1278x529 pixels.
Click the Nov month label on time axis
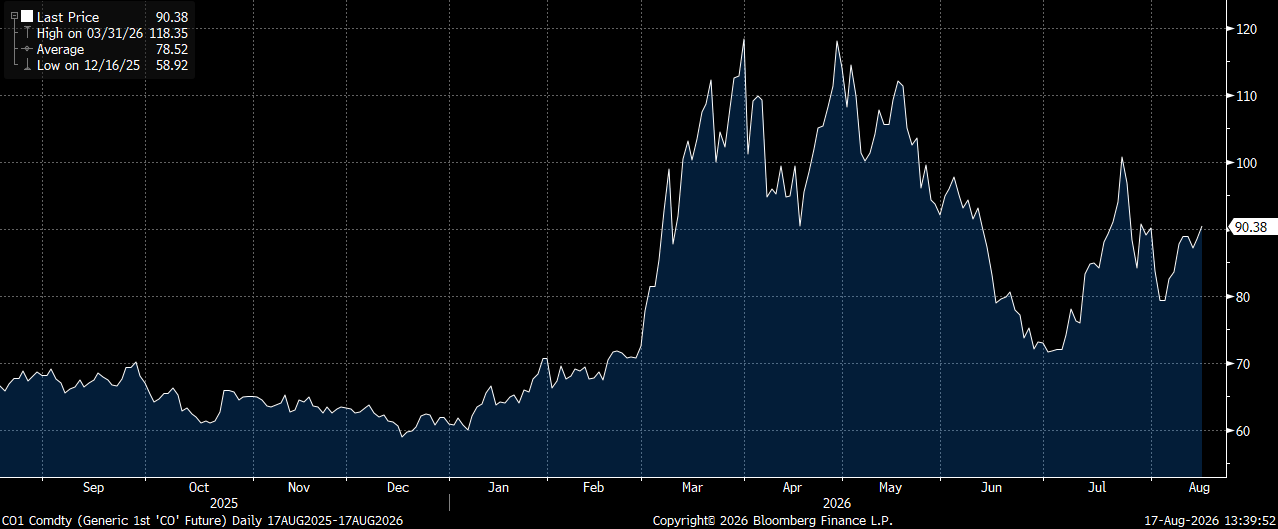tap(298, 488)
